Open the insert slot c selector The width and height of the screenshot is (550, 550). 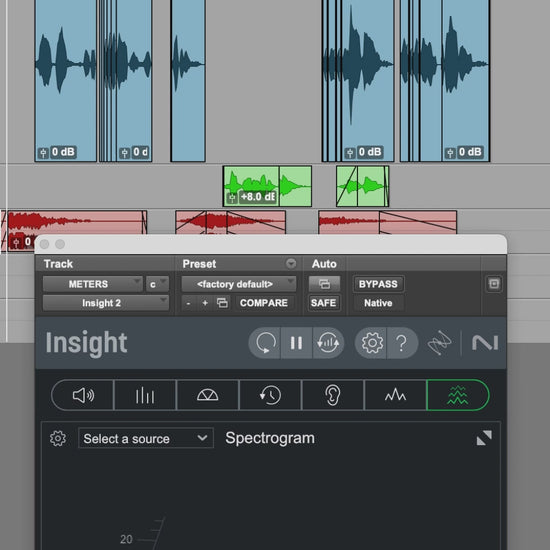[x=157, y=284]
